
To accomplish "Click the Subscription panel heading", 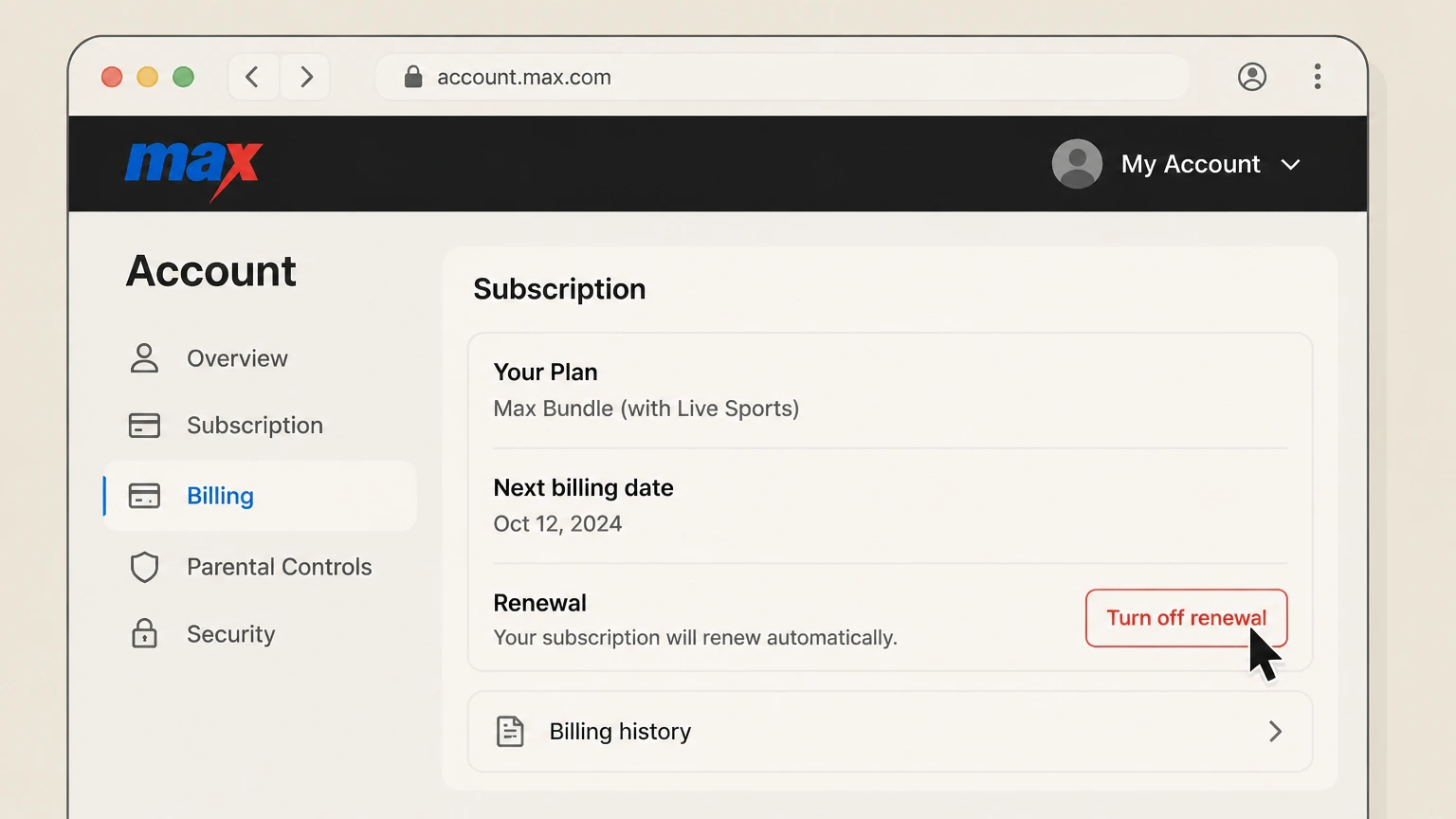I will (x=559, y=289).
